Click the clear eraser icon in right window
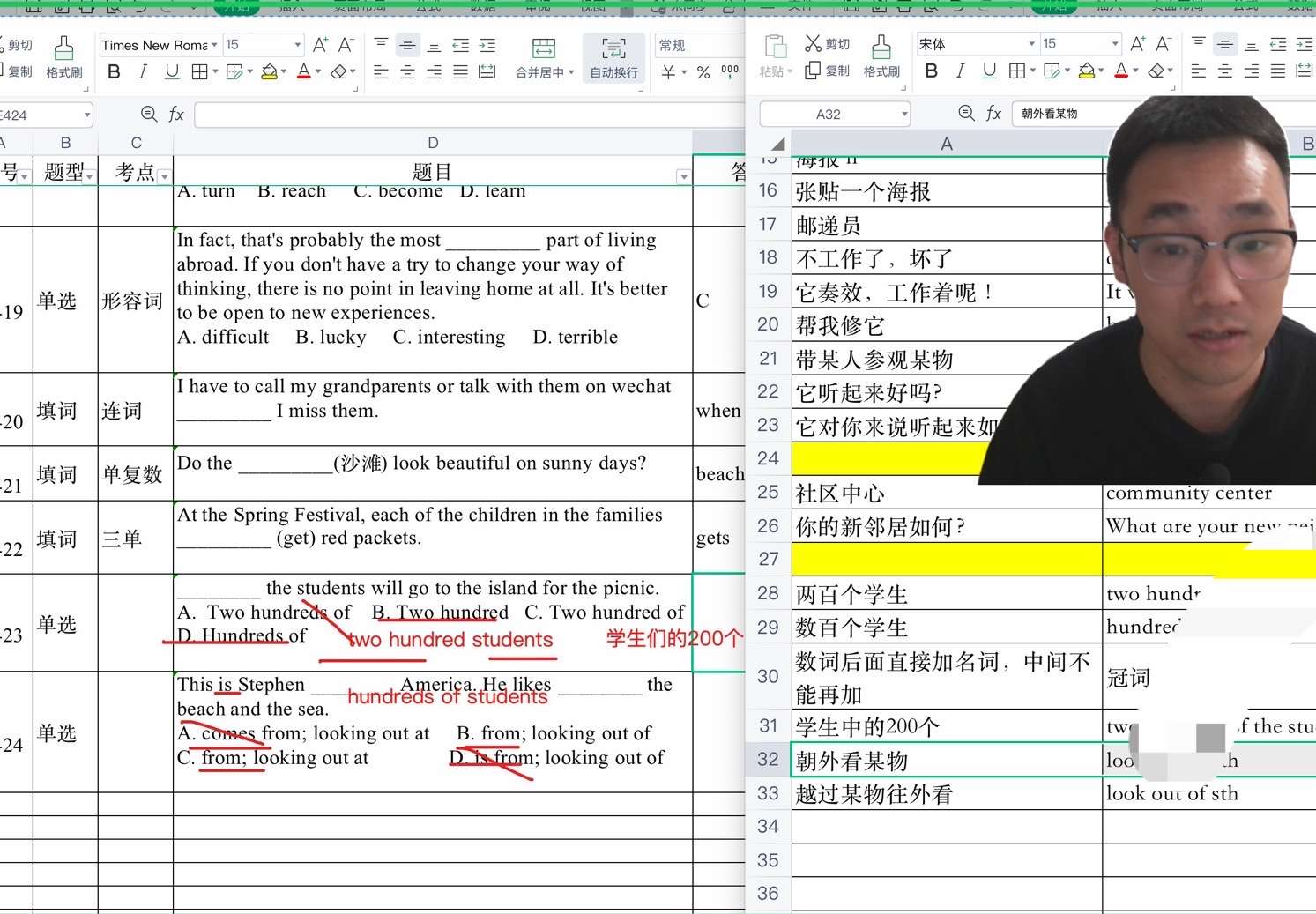This screenshot has width=1316, height=914. click(1156, 71)
